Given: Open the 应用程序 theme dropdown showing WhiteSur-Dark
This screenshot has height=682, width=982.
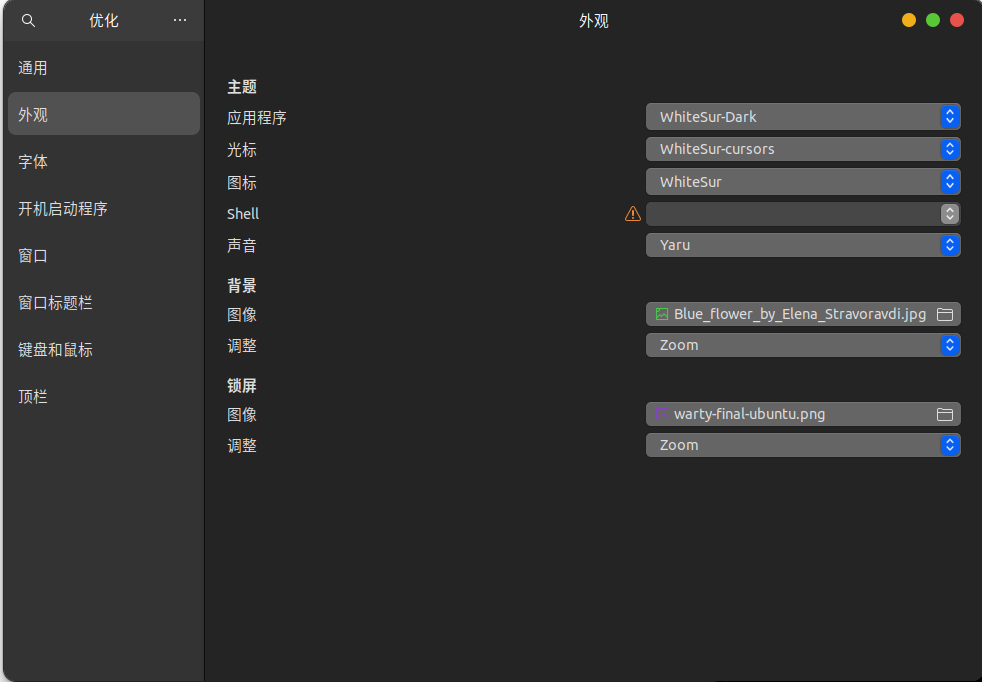Looking at the screenshot, I should pos(803,116).
